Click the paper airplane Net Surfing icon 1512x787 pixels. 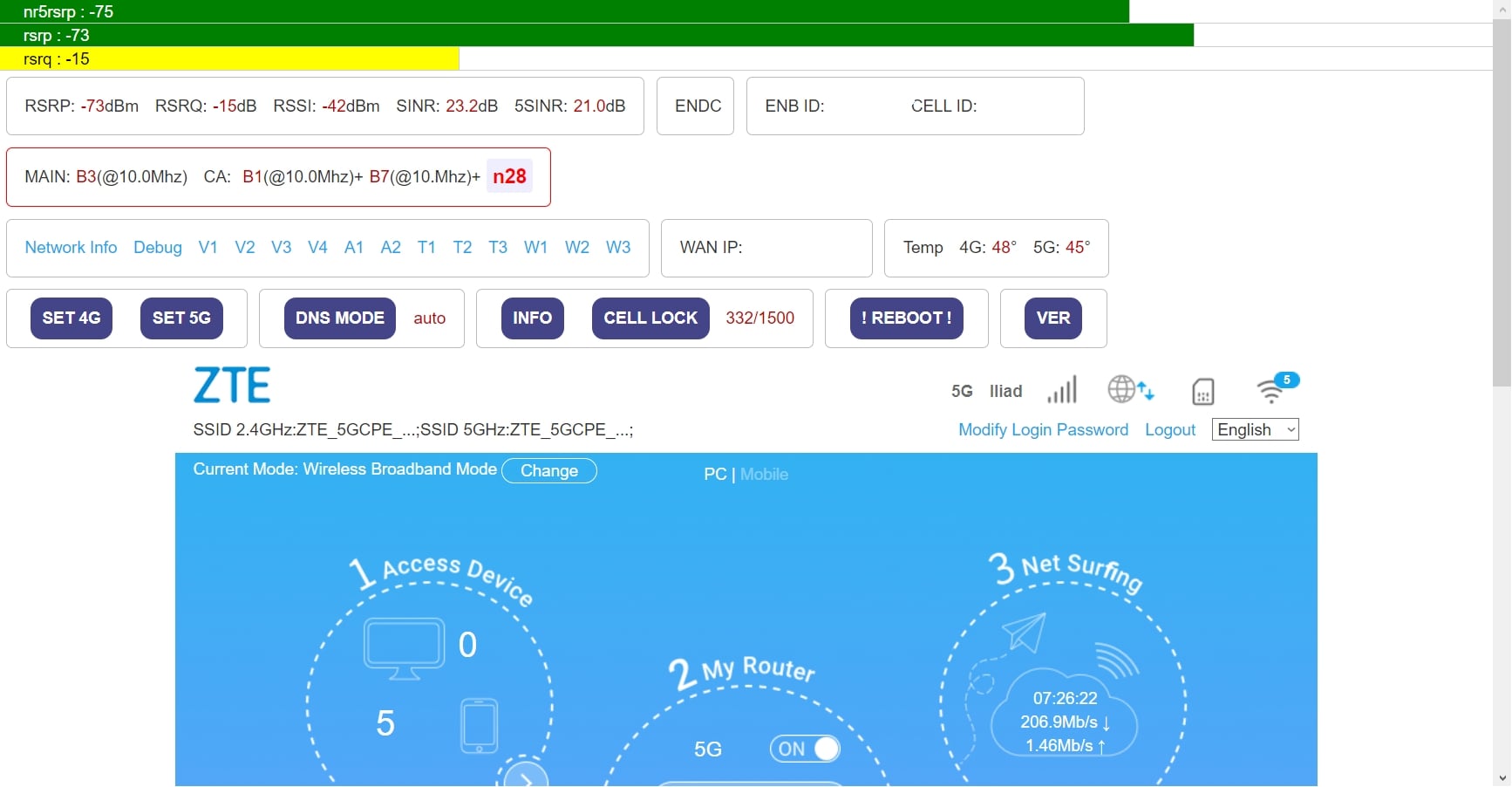point(1025,632)
